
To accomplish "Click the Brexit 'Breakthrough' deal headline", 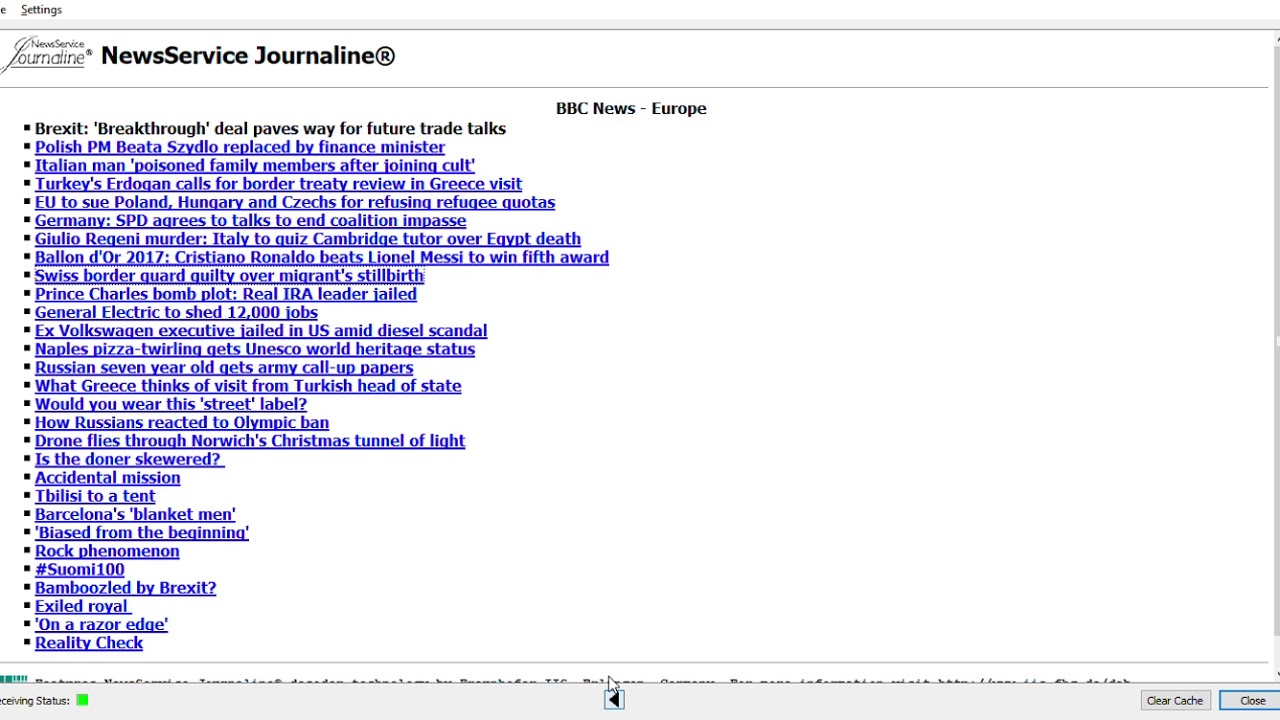I will click(x=270, y=128).
